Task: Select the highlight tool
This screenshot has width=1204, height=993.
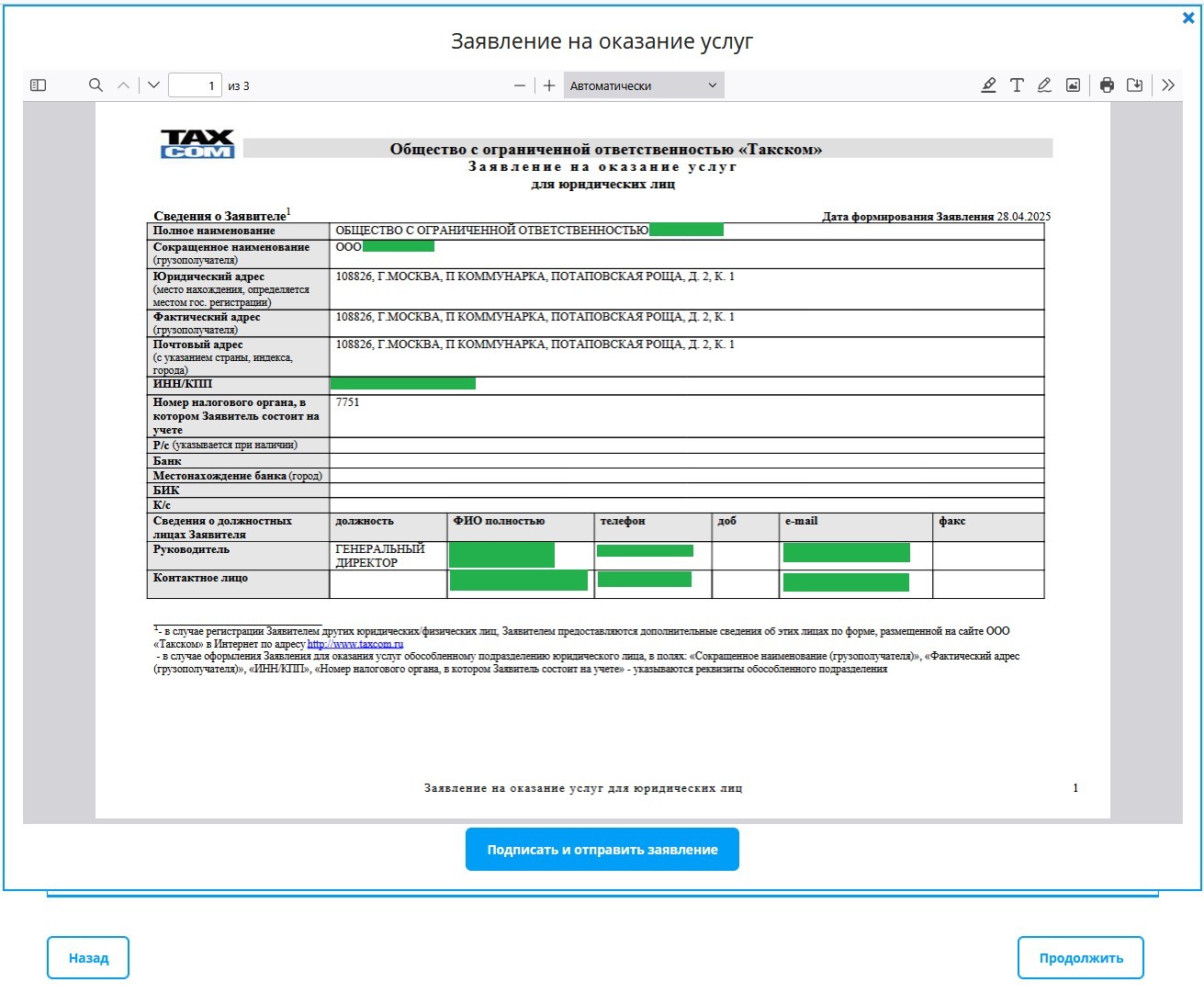Action: (x=988, y=85)
